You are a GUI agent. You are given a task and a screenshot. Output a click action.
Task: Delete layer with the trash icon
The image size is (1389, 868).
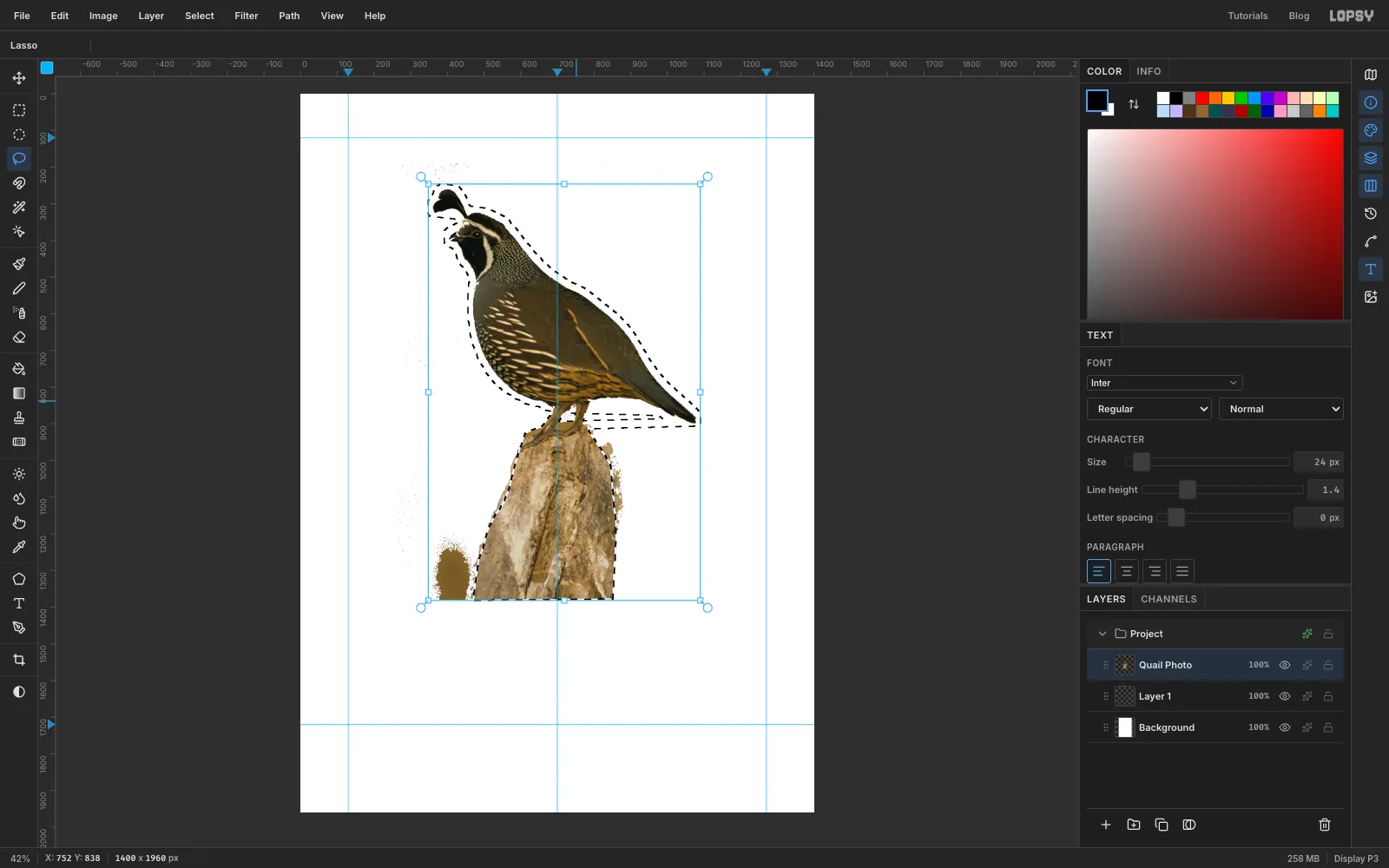point(1325,825)
